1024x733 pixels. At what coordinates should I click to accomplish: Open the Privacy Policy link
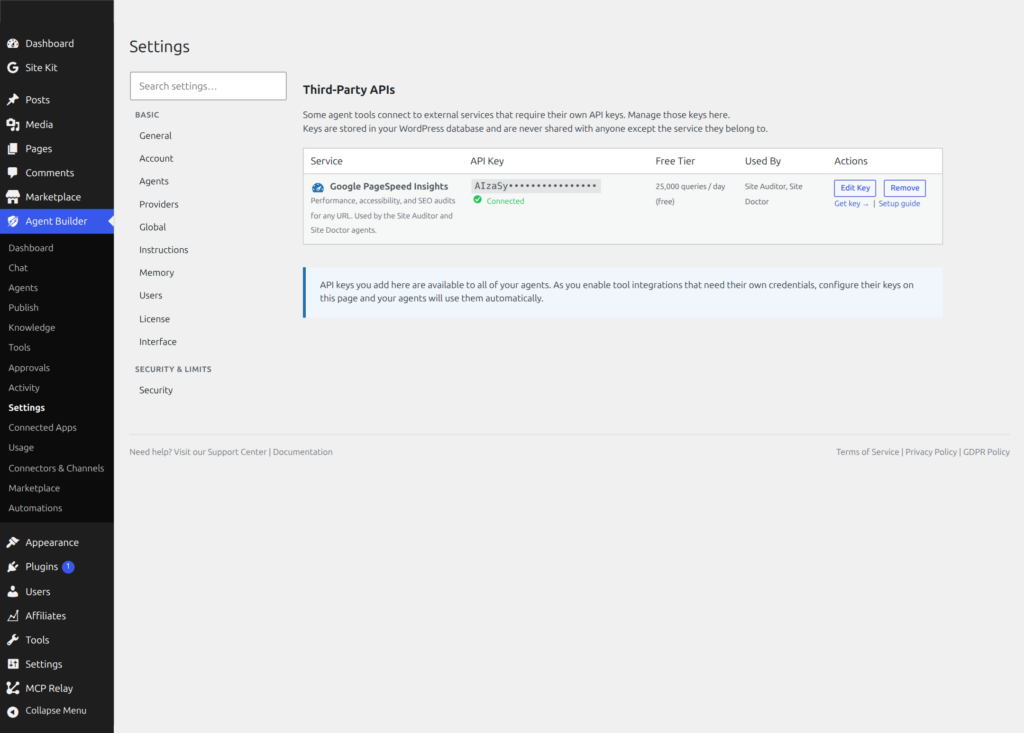pyautogui.click(x=931, y=452)
